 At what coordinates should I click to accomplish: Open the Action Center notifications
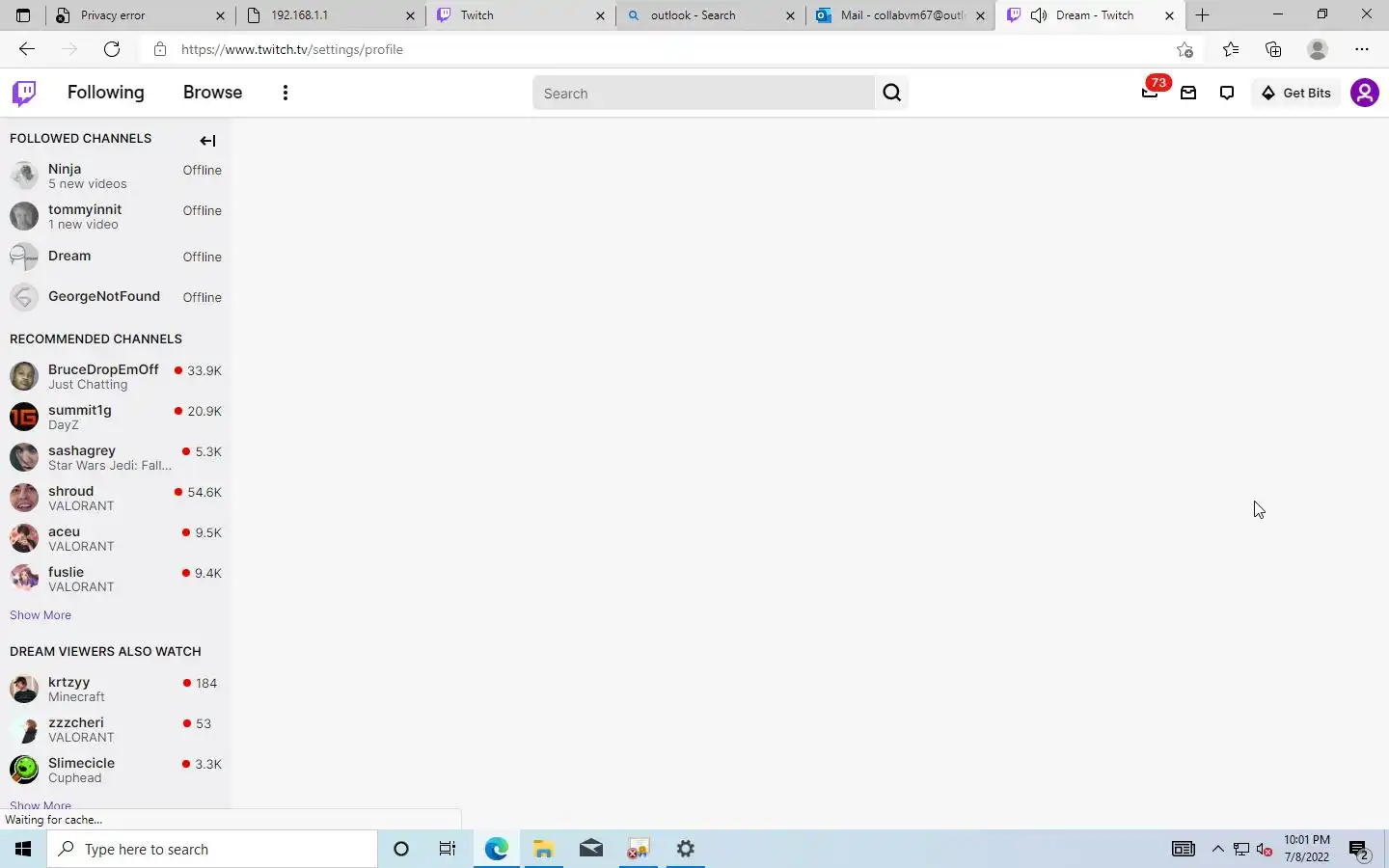tap(1359, 850)
